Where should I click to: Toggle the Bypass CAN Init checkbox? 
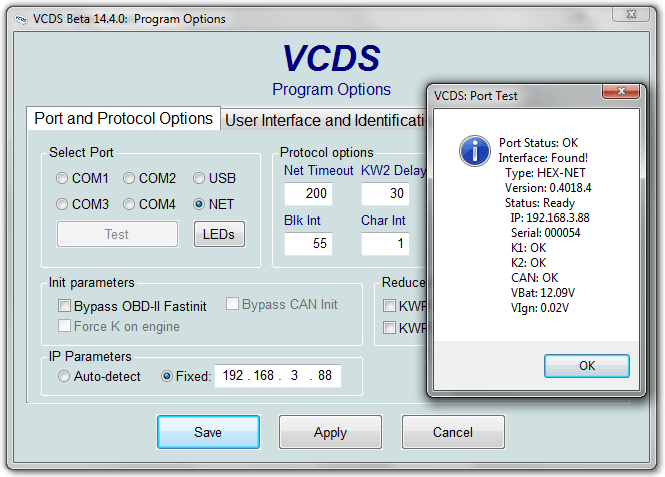click(232, 304)
